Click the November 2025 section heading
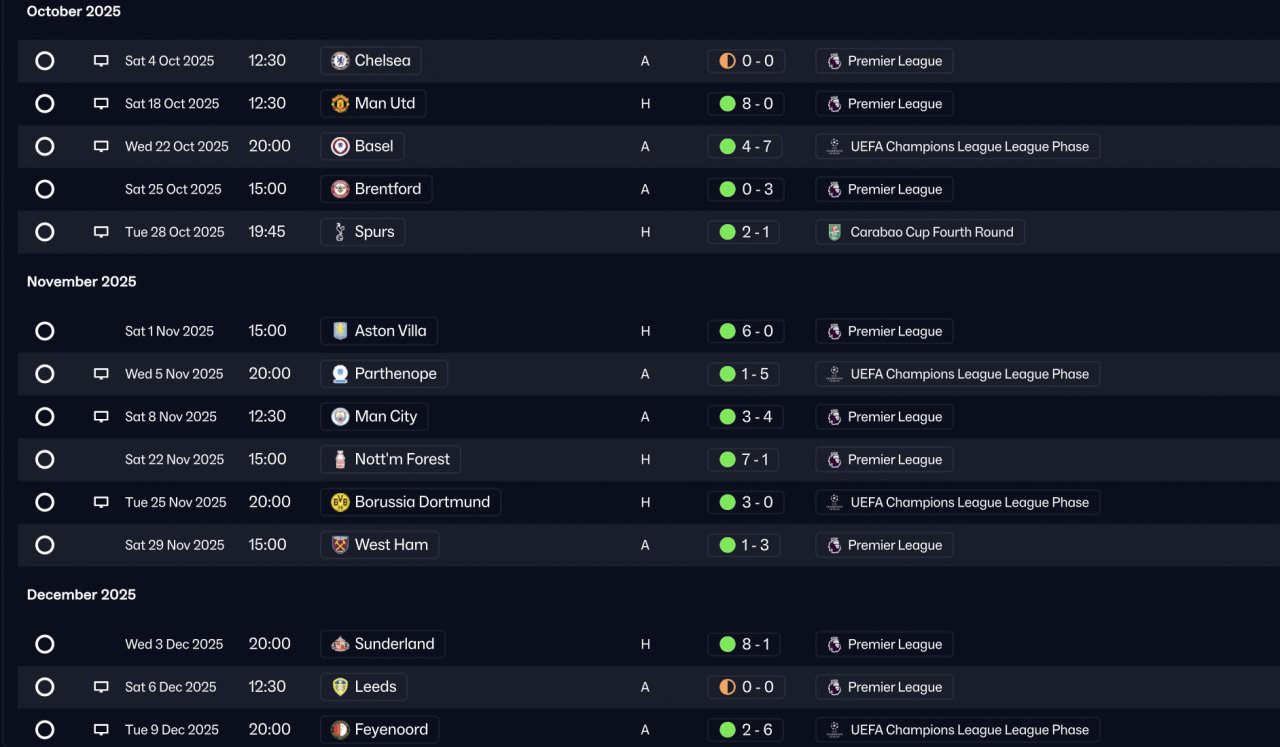This screenshot has height=747, width=1280. pyautogui.click(x=82, y=282)
